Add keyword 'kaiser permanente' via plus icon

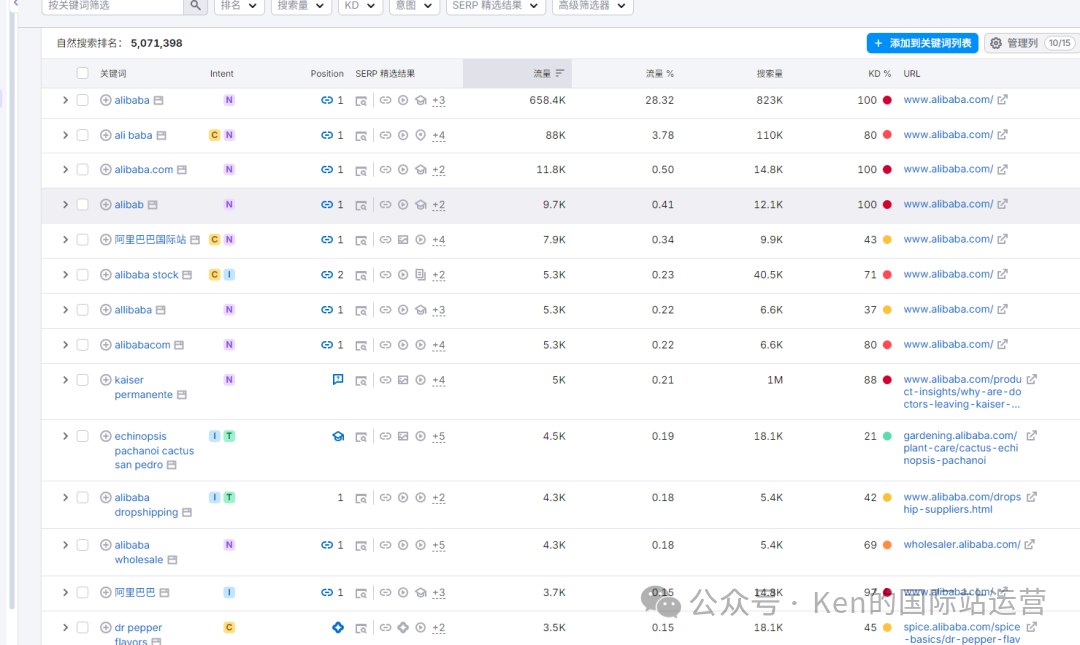tap(105, 380)
